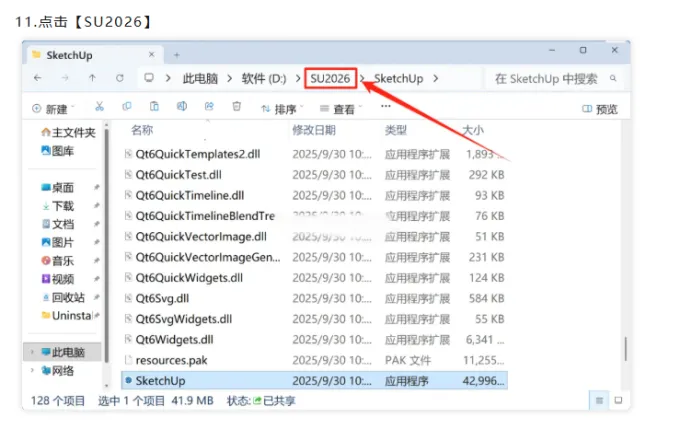692x429 pixels.
Task: Open the more options ellipsis menu
Action: point(386,106)
